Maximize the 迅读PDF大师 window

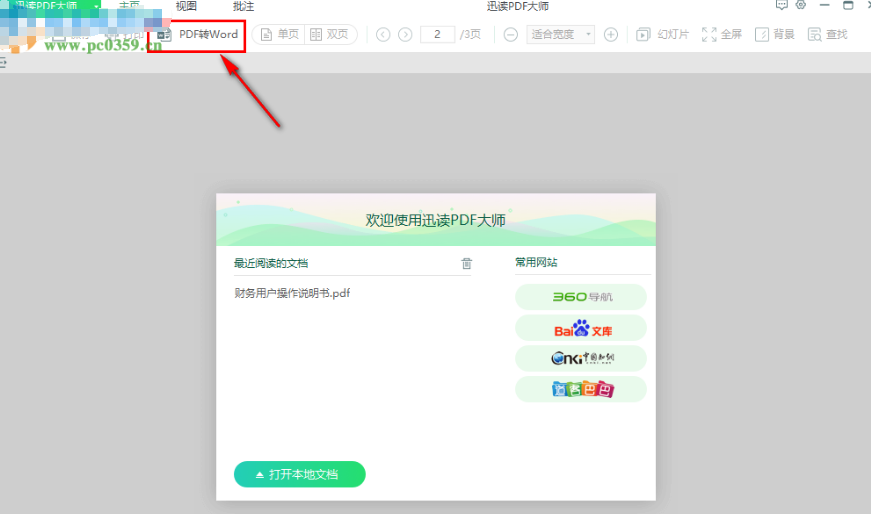pyautogui.click(x=848, y=5)
